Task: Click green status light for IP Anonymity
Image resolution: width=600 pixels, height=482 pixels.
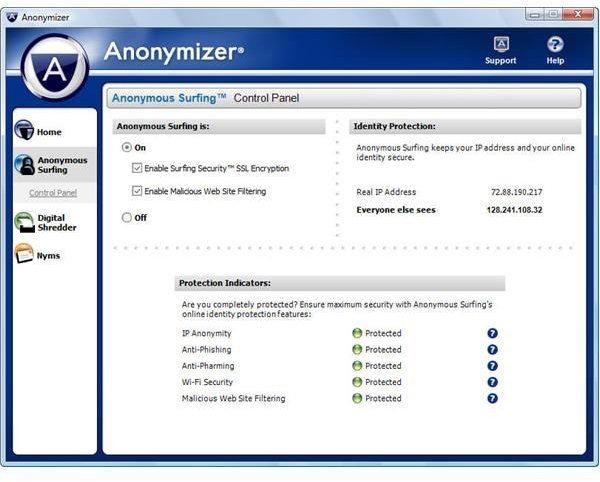Action: (357, 333)
